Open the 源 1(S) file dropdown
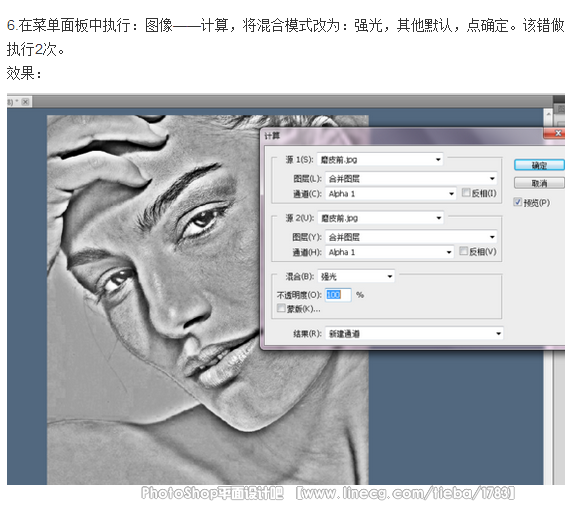This screenshot has width=565, height=510. pyautogui.click(x=380, y=159)
